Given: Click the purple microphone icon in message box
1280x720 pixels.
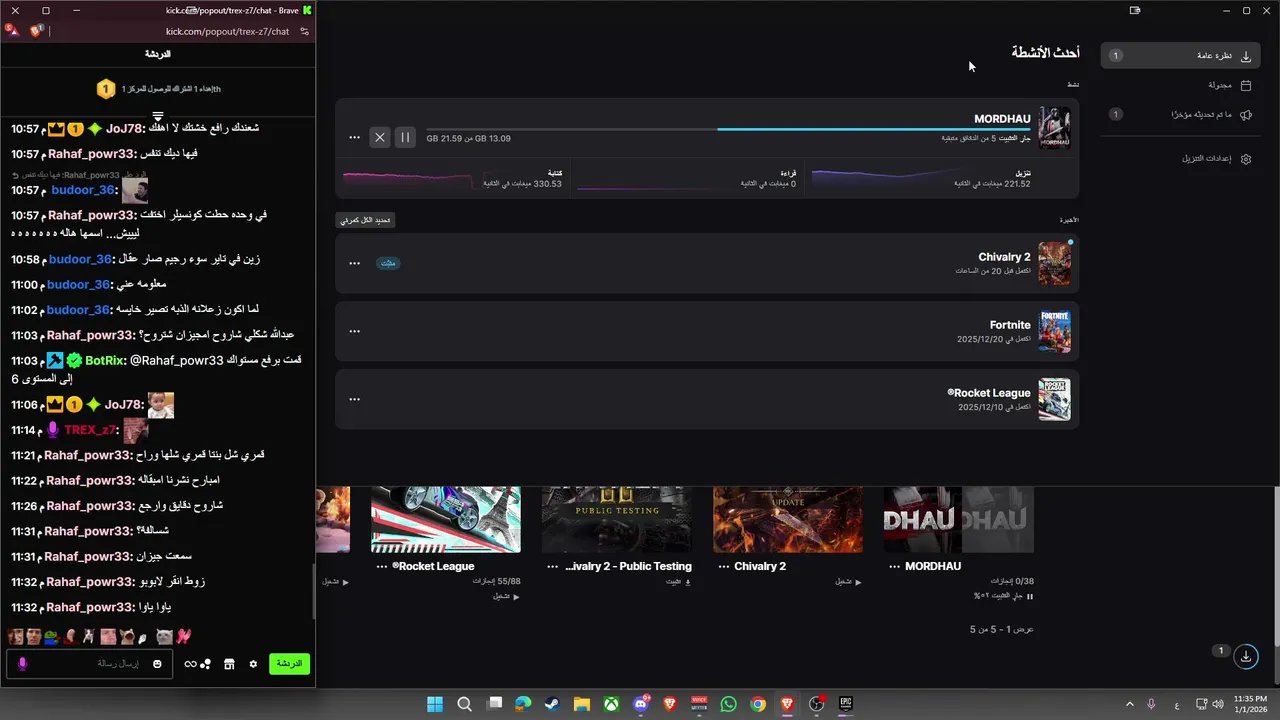Looking at the screenshot, I should 23,664.
